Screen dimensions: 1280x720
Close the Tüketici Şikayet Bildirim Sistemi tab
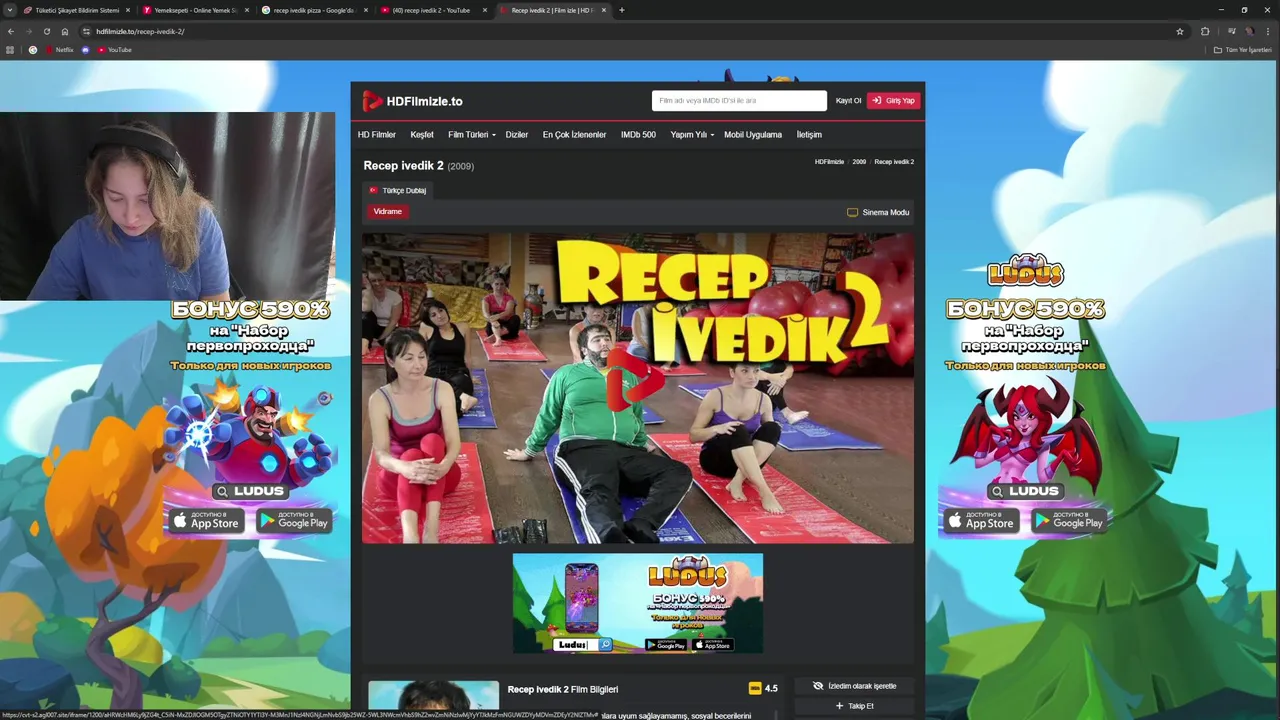[x=128, y=10]
